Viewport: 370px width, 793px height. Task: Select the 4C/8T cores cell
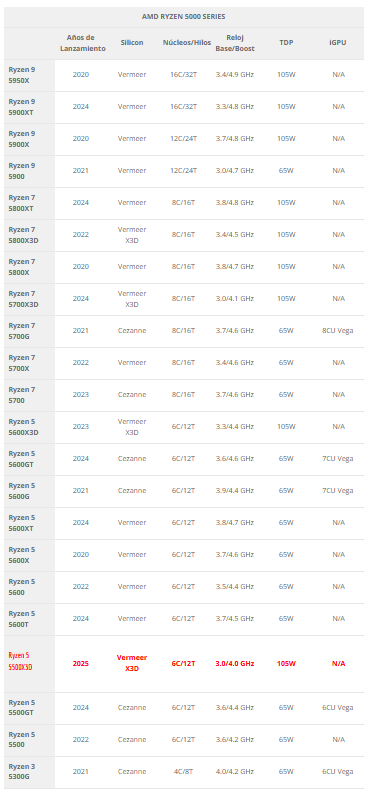(x=183, y=771)
